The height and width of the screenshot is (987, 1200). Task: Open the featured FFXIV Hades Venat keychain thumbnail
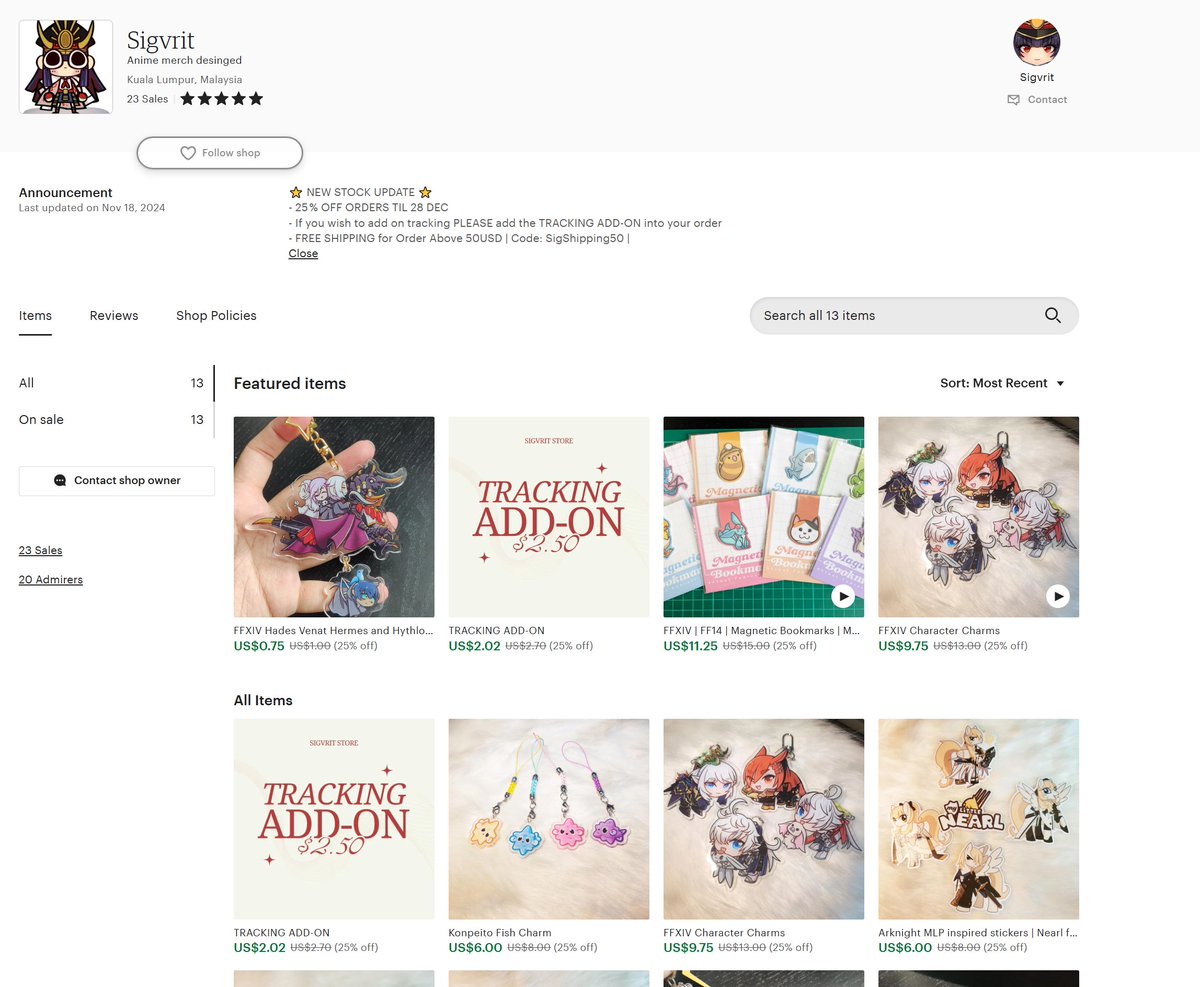[334, 517]
